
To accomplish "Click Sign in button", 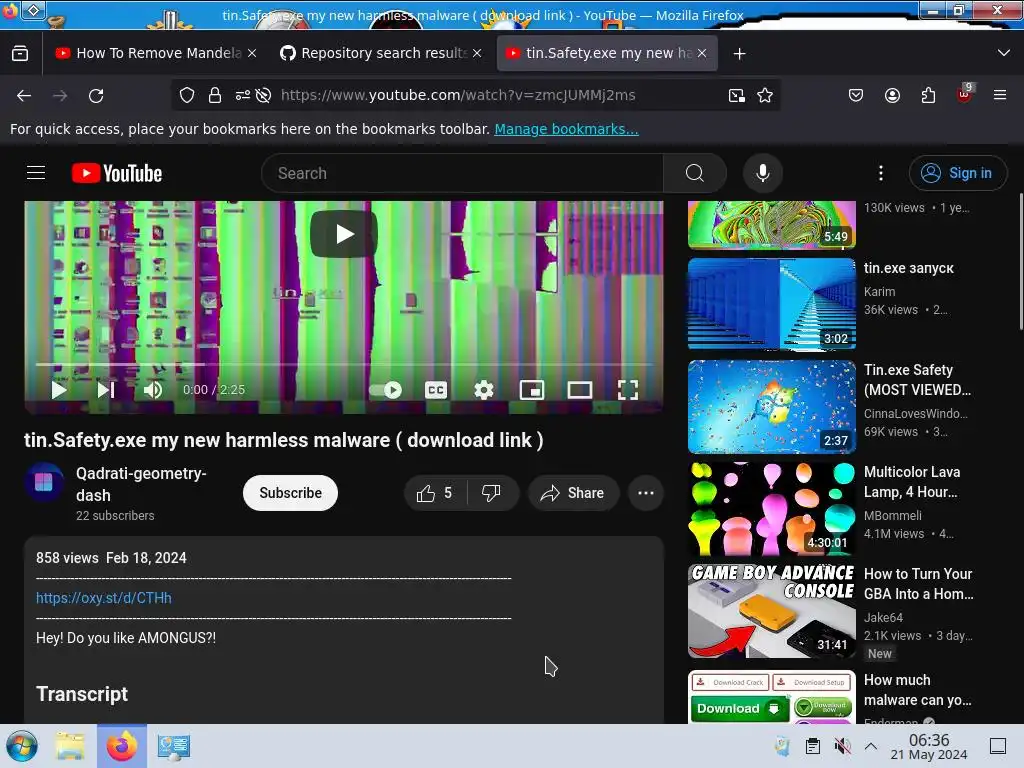I will click(957, 173).
